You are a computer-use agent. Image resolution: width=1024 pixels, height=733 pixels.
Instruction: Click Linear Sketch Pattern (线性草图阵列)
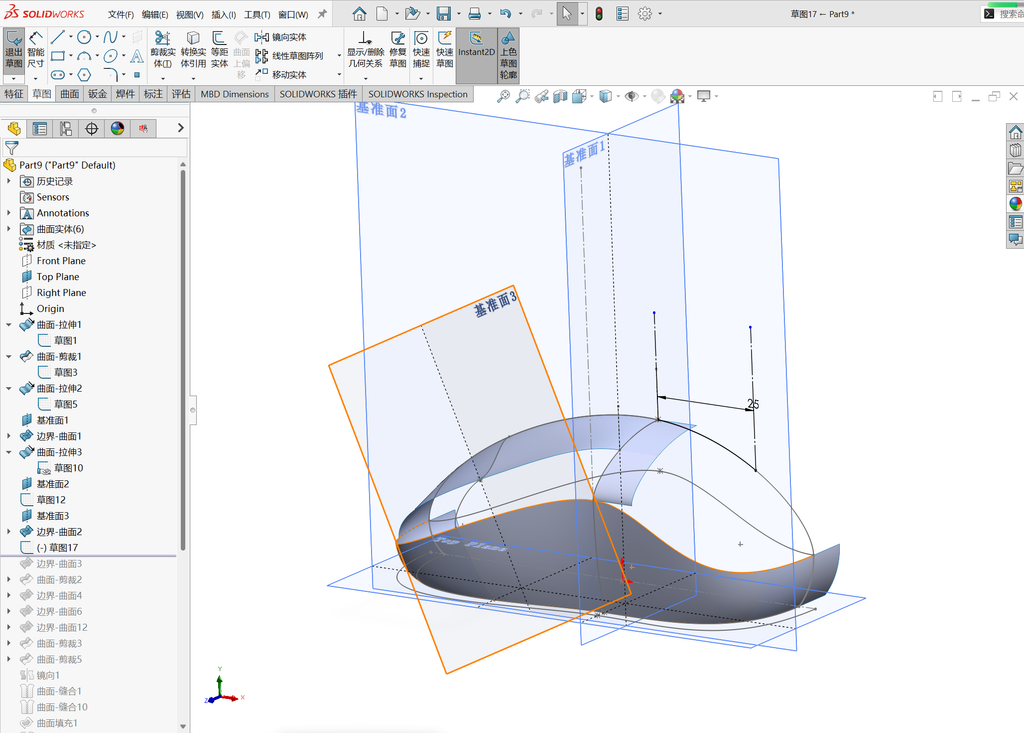(x=289, y=56)
